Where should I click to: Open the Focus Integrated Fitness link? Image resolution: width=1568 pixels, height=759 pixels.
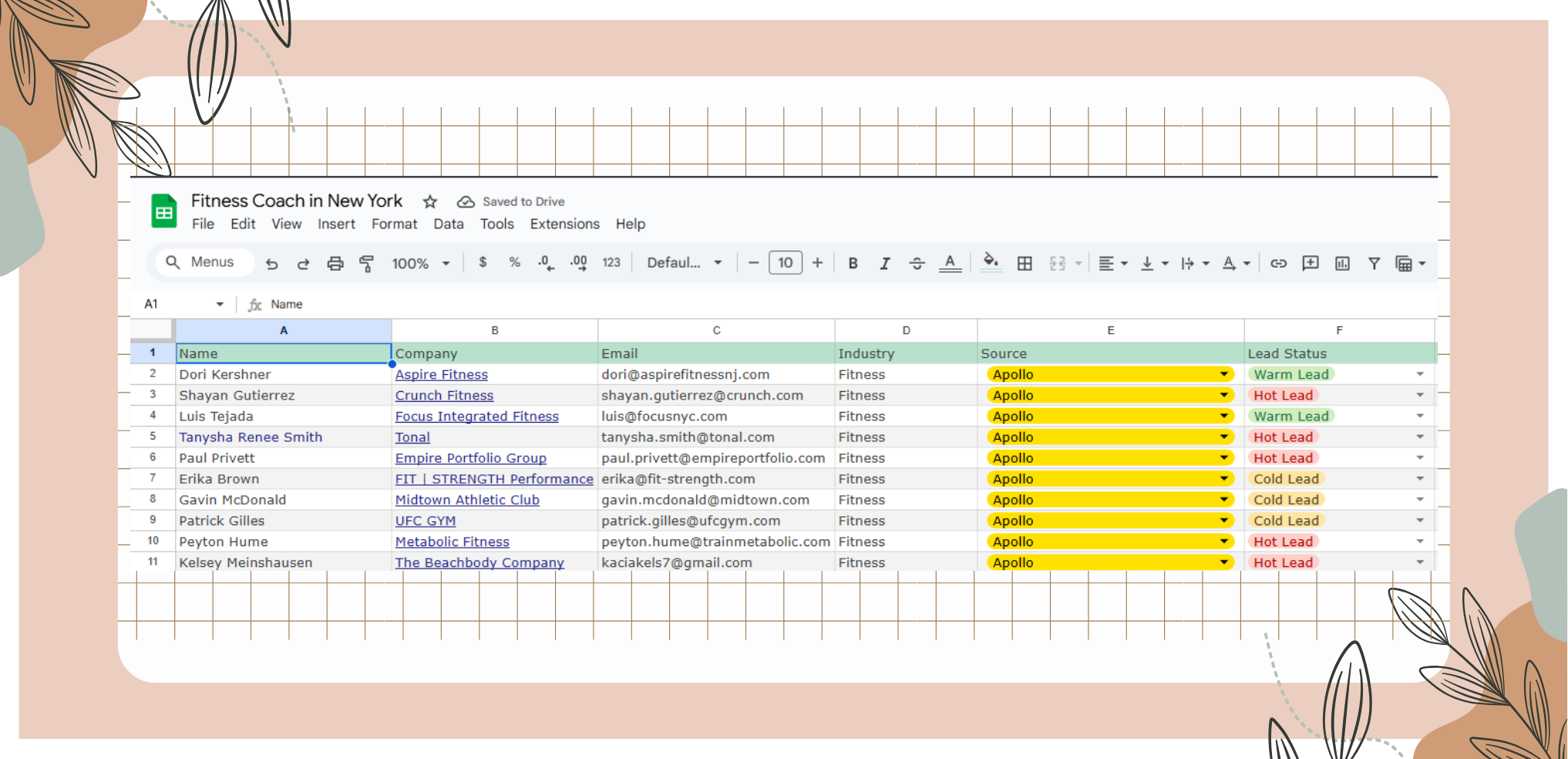(477, 416)
